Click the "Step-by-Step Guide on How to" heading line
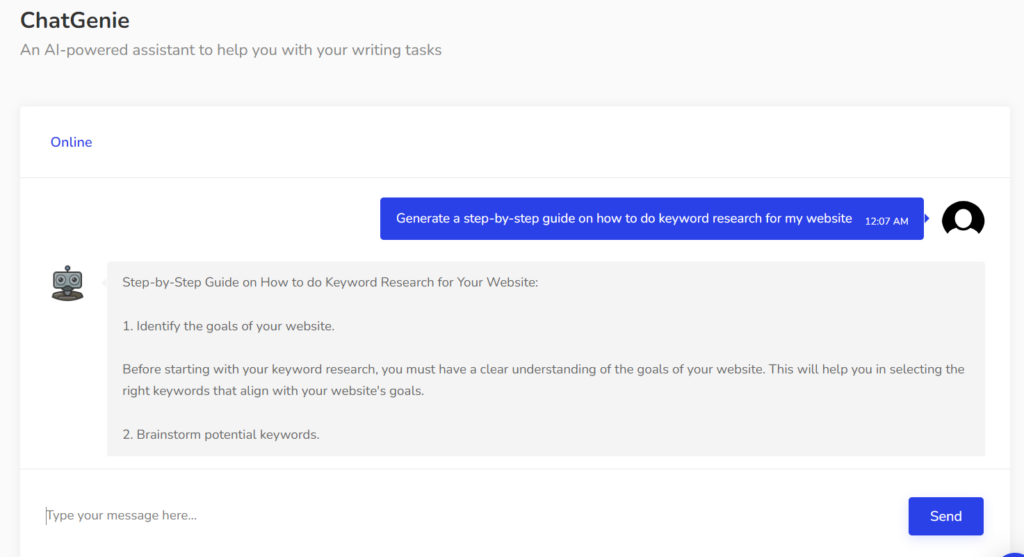1024x557 pixels. [x=330, y=283]
